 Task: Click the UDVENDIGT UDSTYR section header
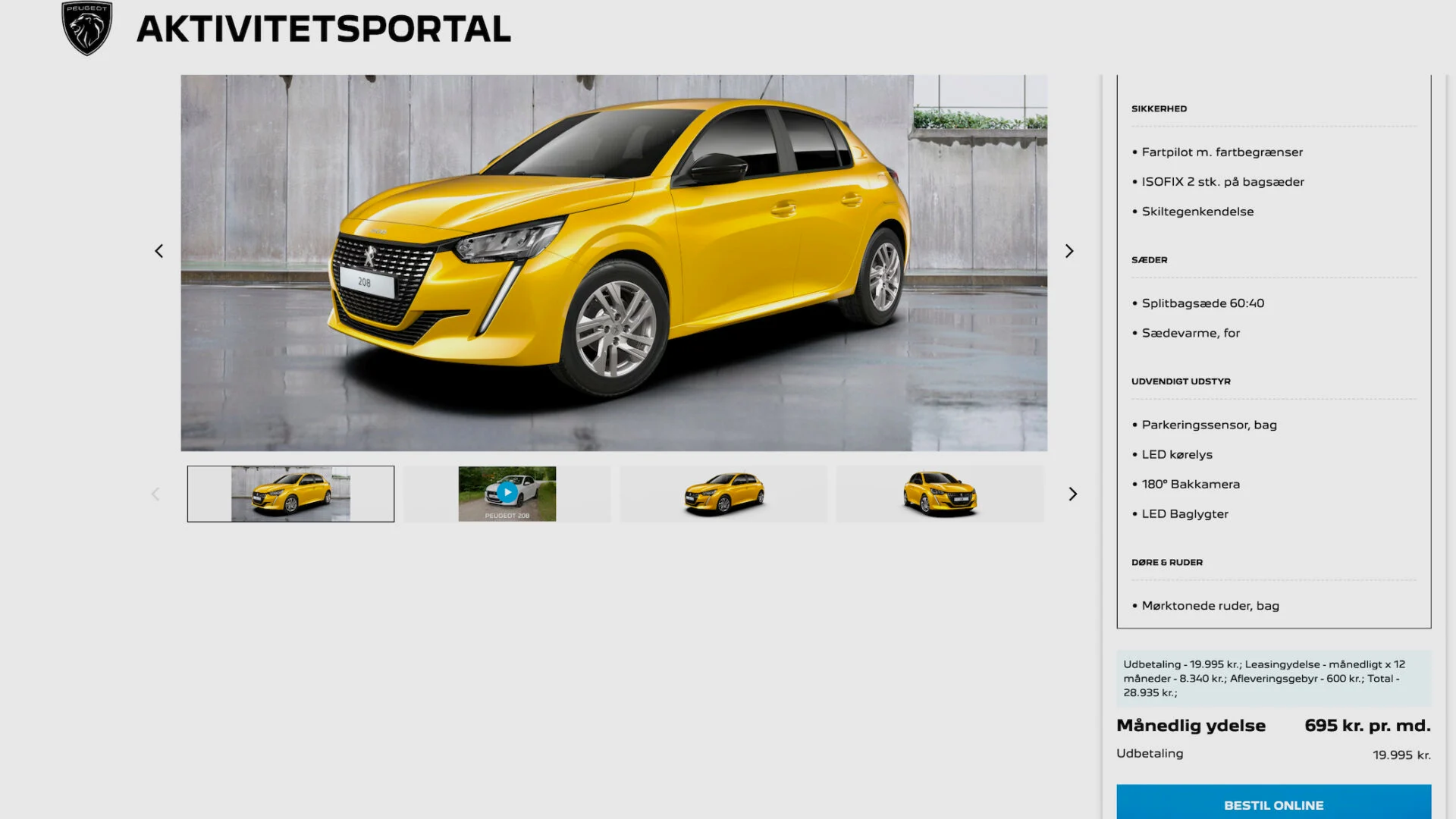1181,381
